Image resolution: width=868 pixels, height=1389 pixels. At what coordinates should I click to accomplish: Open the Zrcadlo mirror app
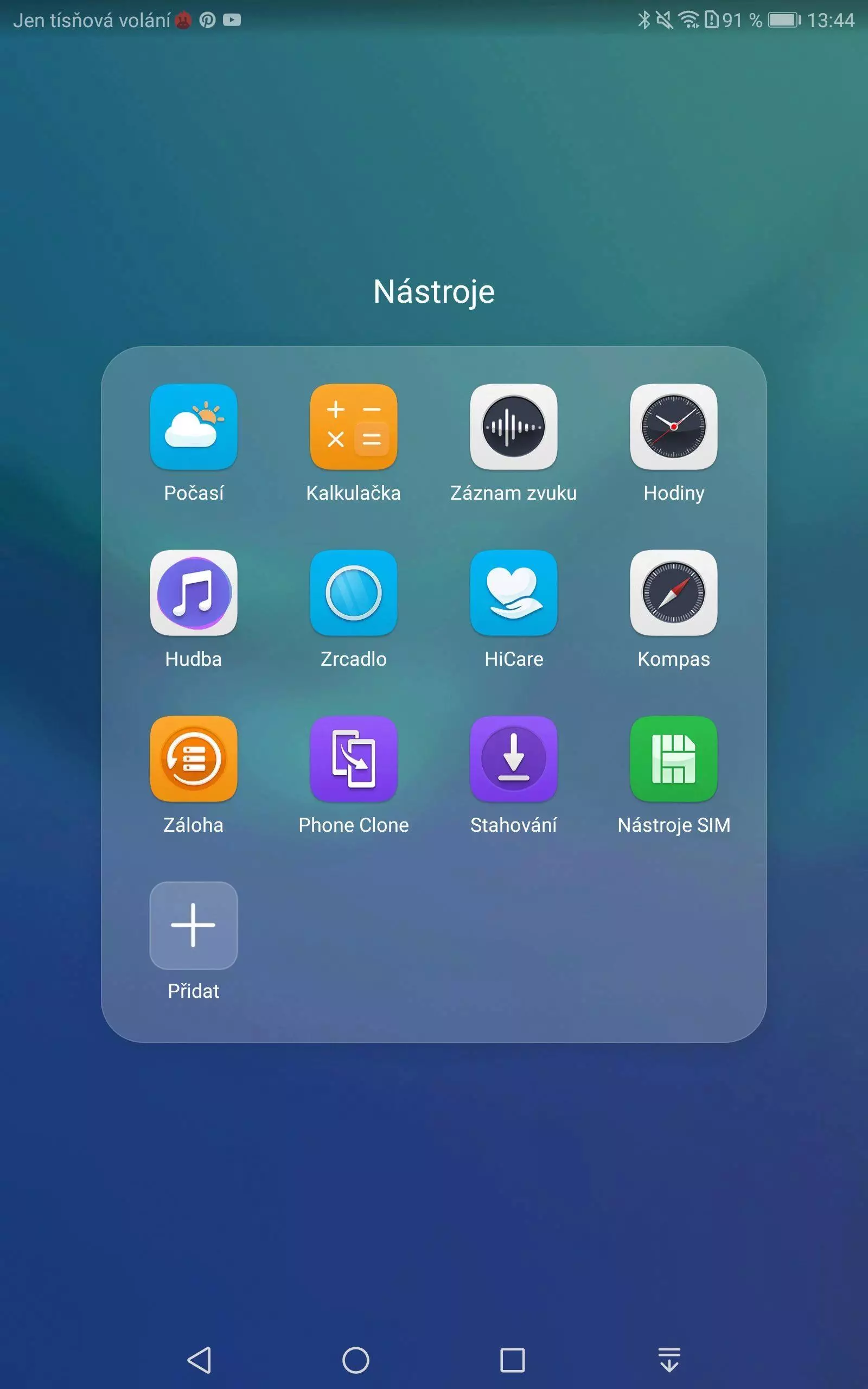click(354, 592)
